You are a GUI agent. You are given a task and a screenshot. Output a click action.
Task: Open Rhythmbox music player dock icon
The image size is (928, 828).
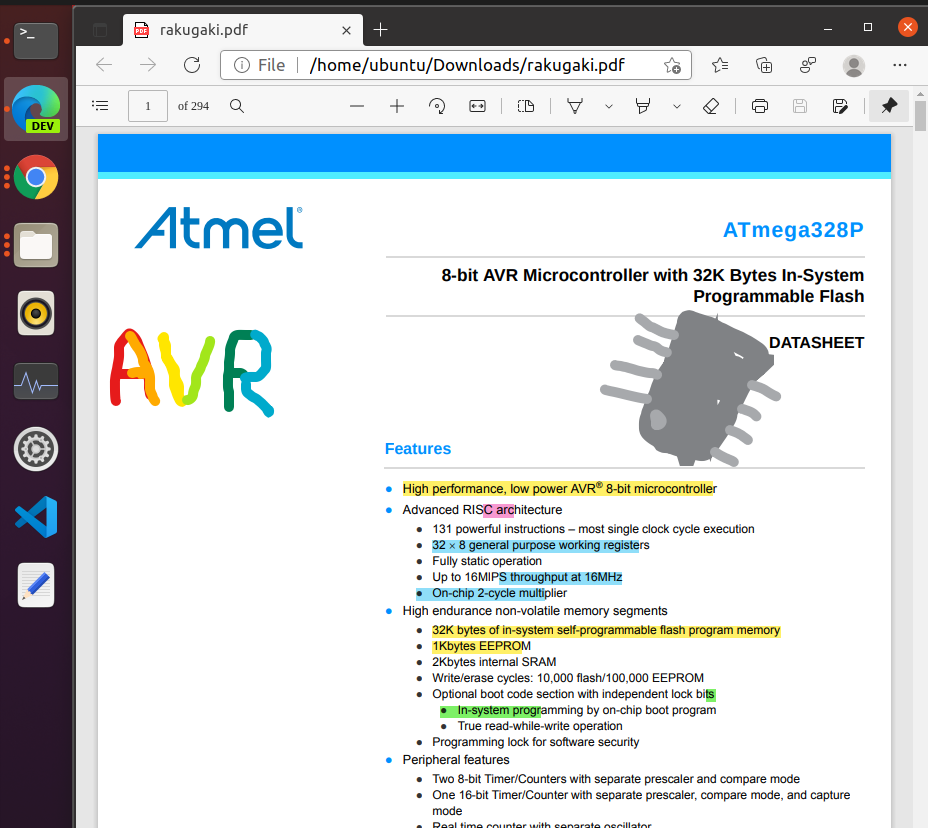pyautogui.click(x=36, y=313)
